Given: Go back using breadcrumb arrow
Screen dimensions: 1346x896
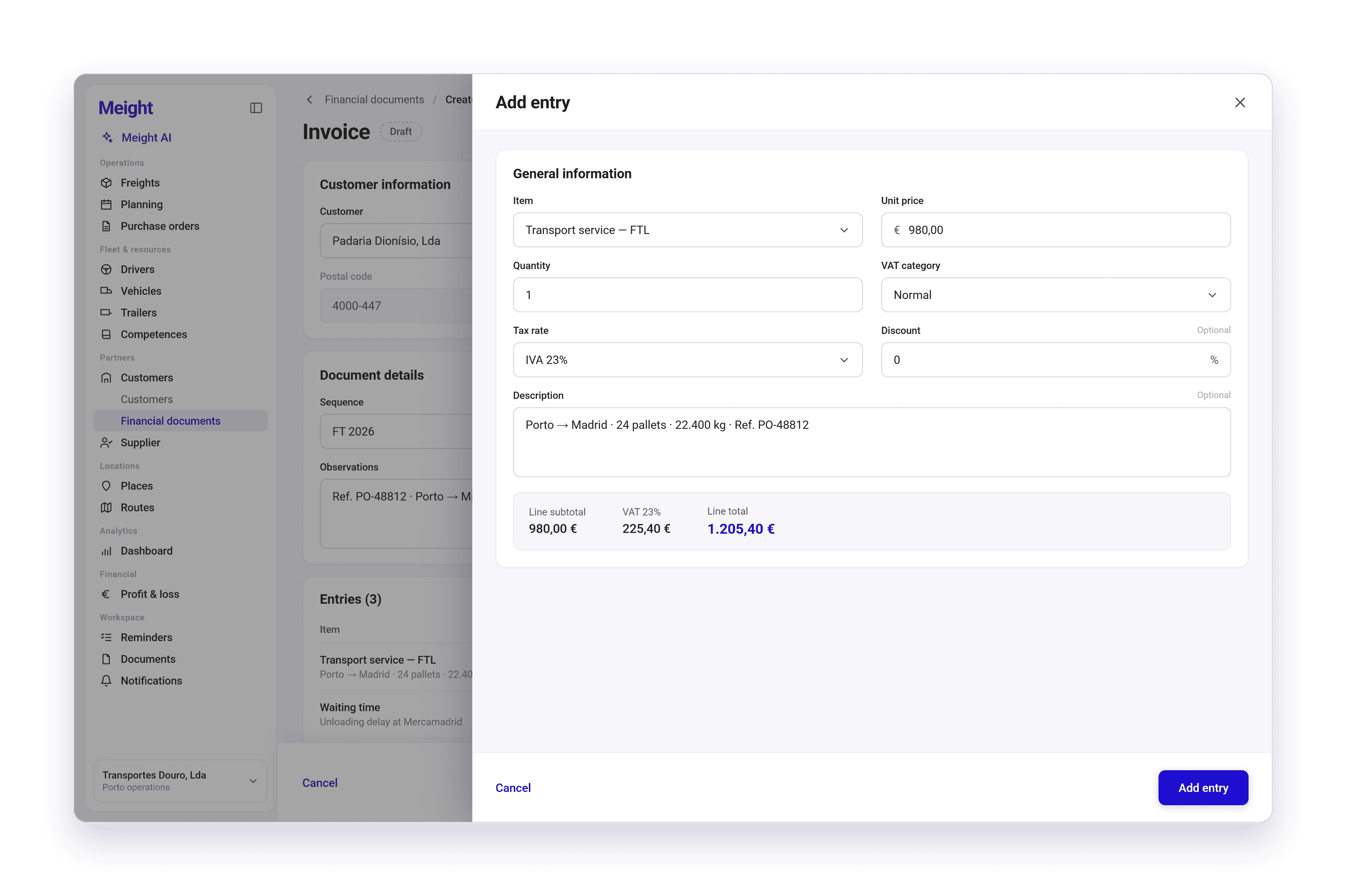Looking at the screenshot, I should 309,100.
